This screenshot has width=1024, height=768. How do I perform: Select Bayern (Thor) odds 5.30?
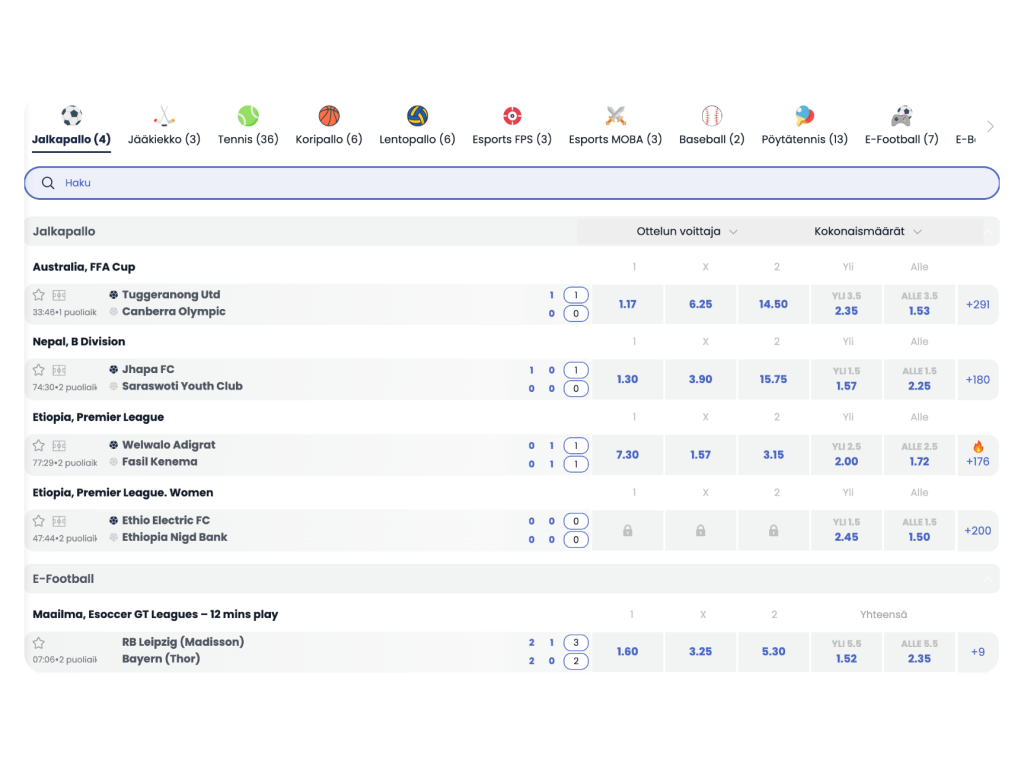[773, 652]
